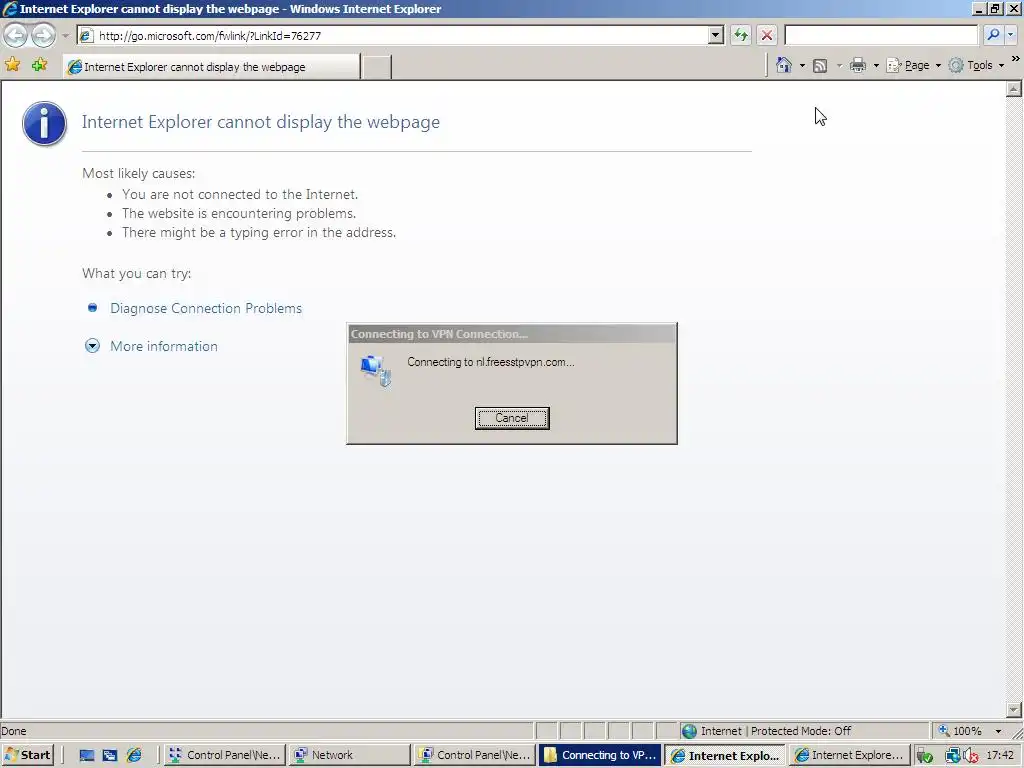Switch to Network taskbar button
The height and width of the screenshot is (768, 1024).
[349, 755]
